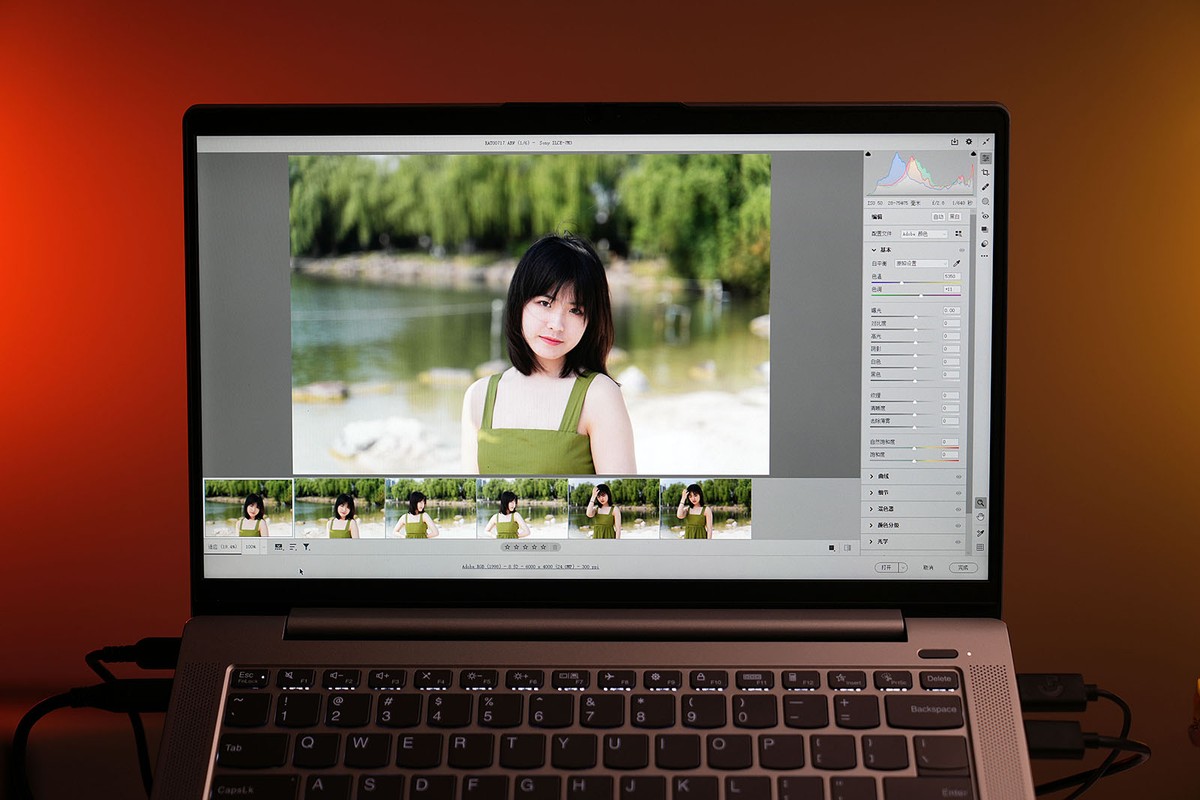Toggle visibility eye of 光学 panel

958,542
